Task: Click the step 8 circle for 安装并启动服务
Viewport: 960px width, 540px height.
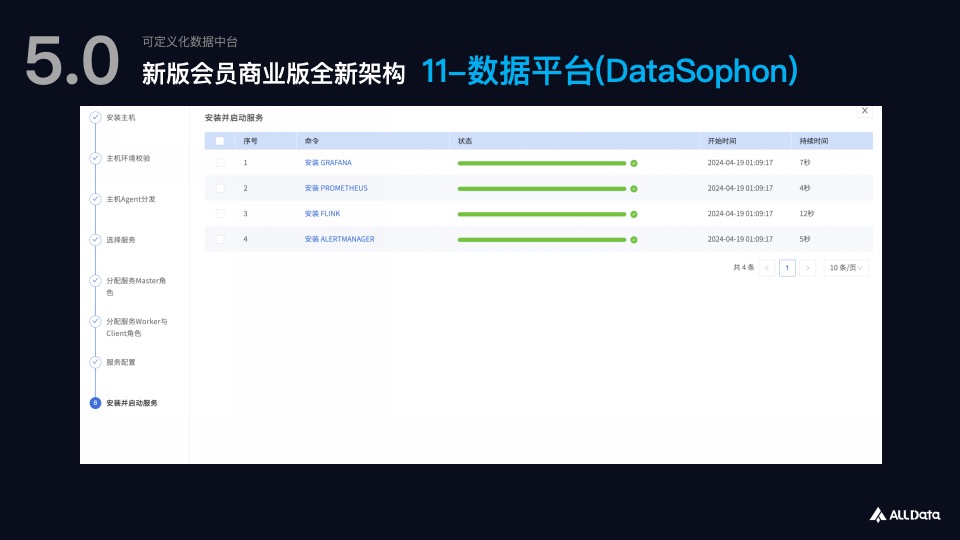Action: [x=95, y=403]
